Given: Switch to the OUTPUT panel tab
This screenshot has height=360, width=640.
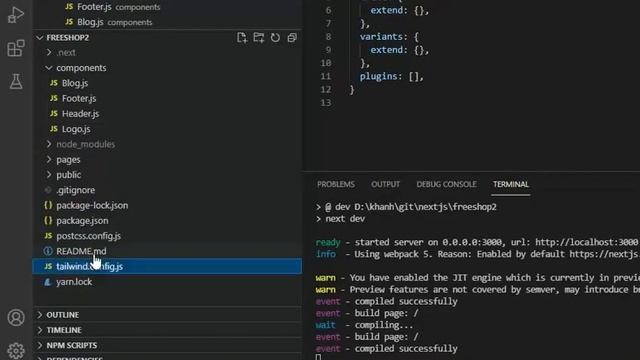Looking at the screenshot, I should pos(385,184).
